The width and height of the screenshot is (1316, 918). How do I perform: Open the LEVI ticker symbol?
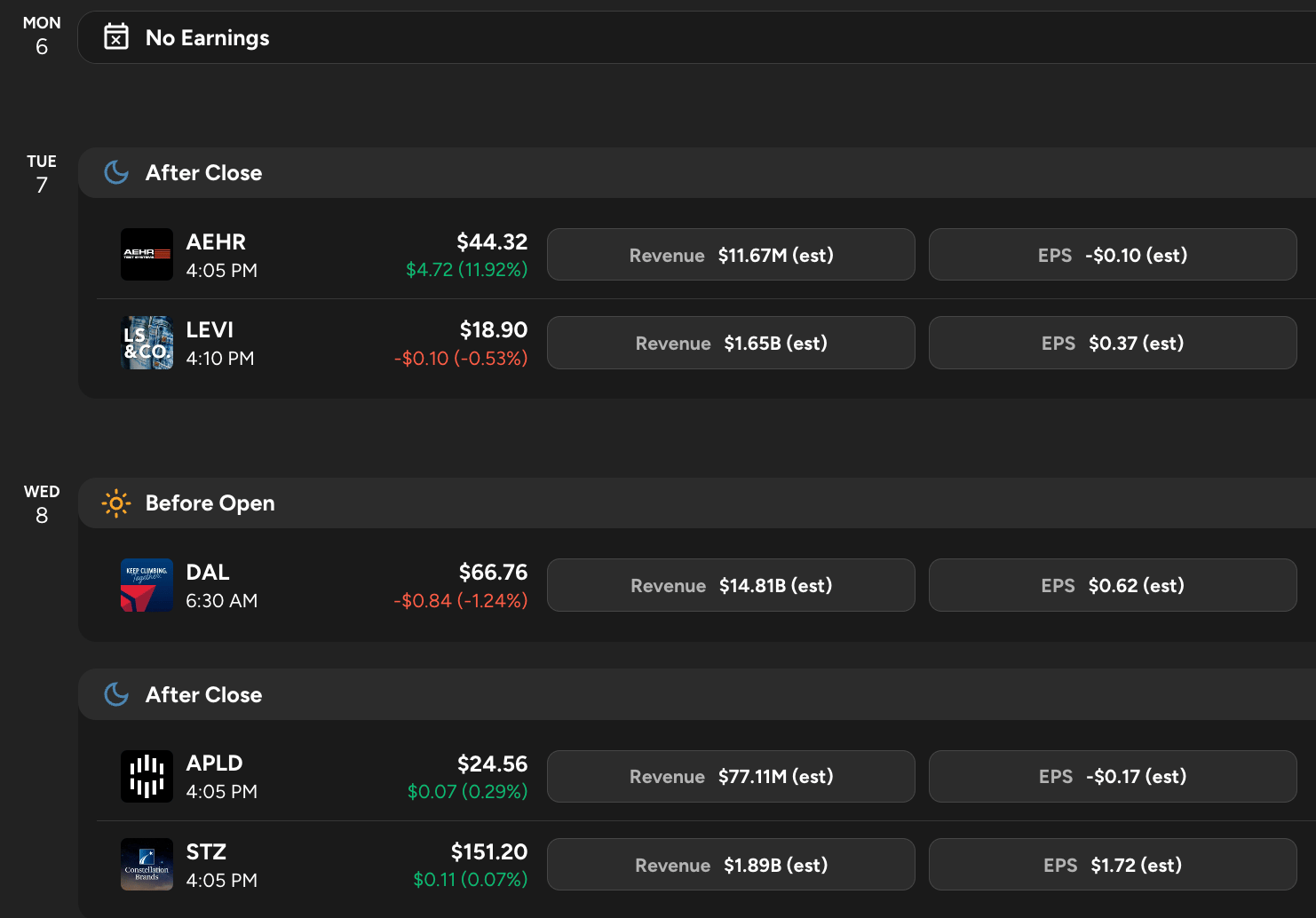click(210, 329)
